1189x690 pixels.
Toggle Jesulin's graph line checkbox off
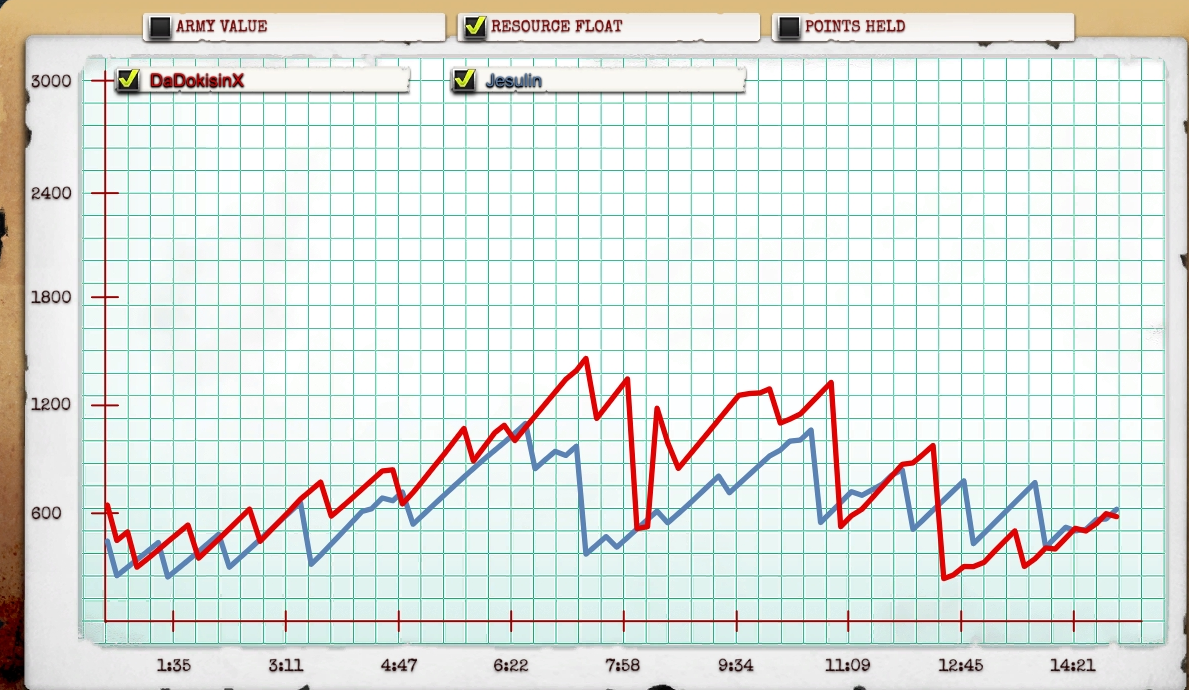click(x=464, y=80)
